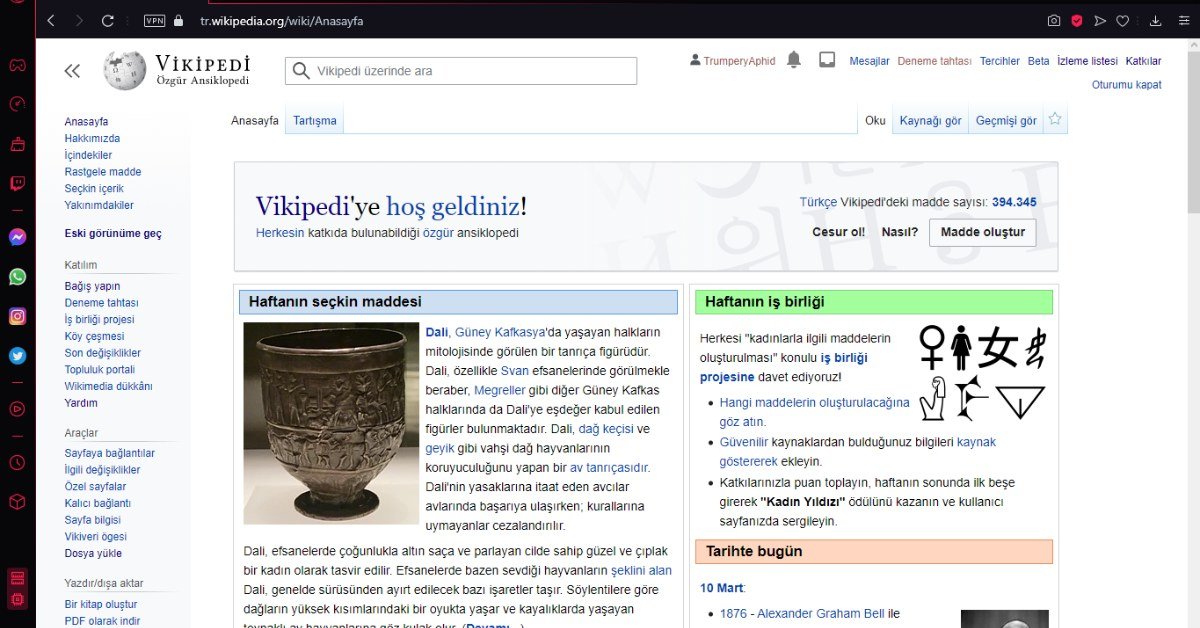Open Tercihler preferences
Viewport: 1200px width, 628px height.
click(x=1000, y=61)
